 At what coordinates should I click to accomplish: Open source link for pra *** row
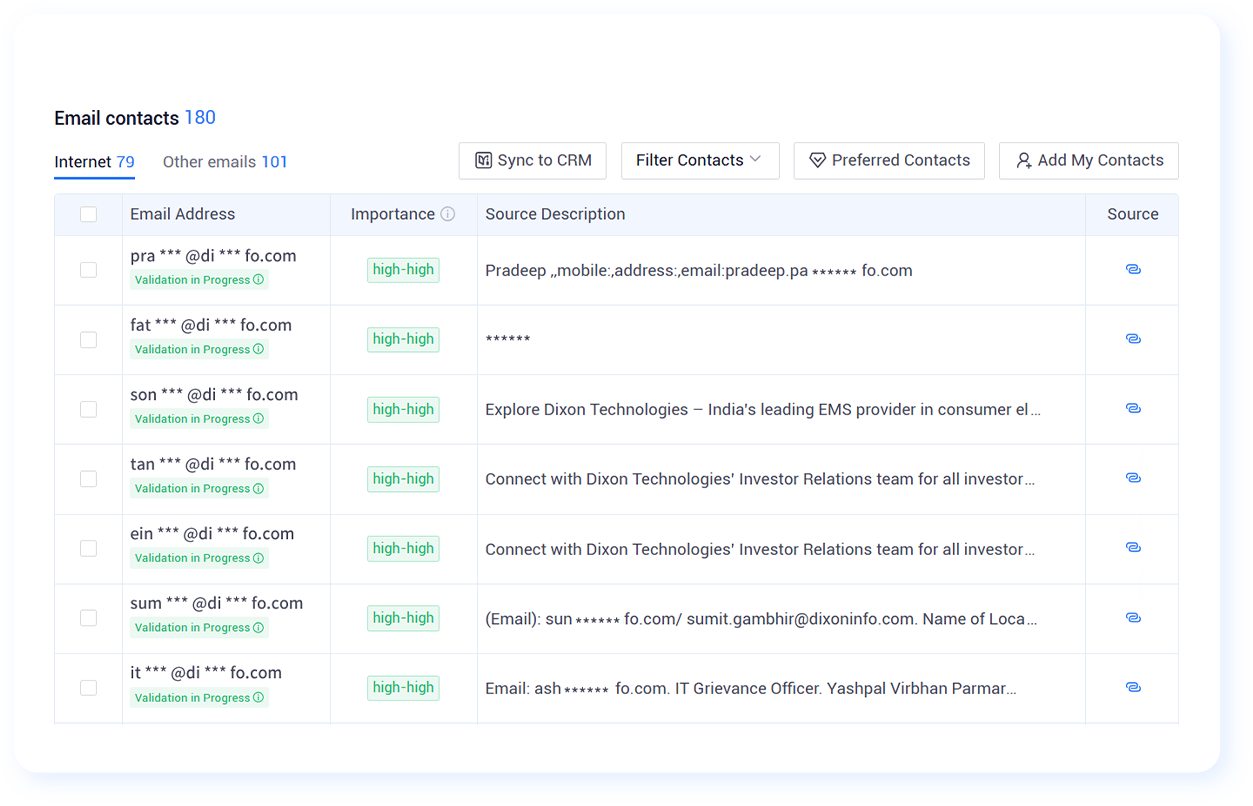pyautogui.click(x=1132, y=270)
